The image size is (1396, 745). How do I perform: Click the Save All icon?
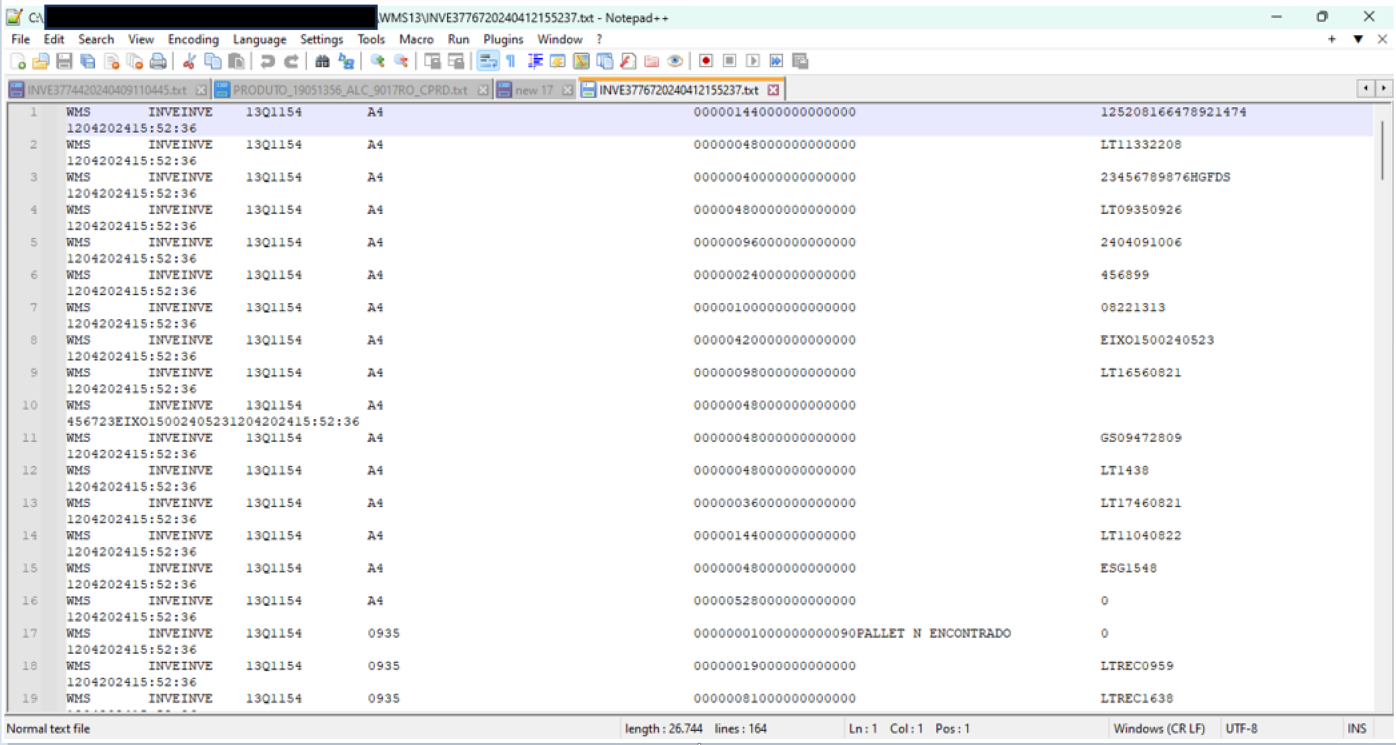click(88, 61)
